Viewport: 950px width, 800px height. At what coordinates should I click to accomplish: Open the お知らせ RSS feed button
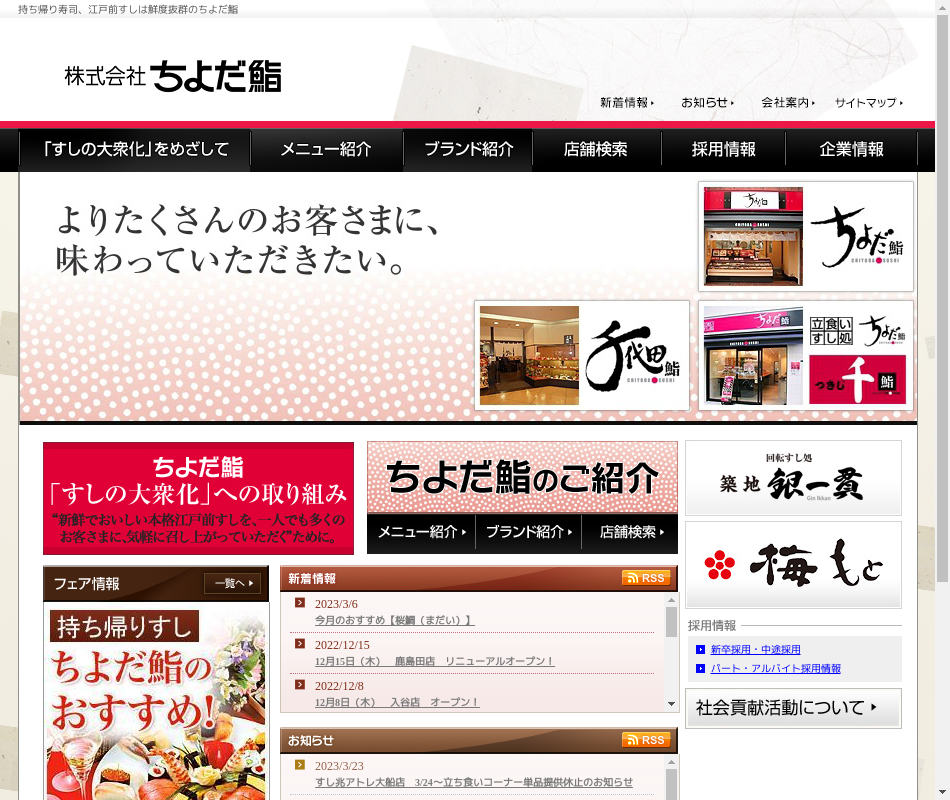tap(646, 740)
